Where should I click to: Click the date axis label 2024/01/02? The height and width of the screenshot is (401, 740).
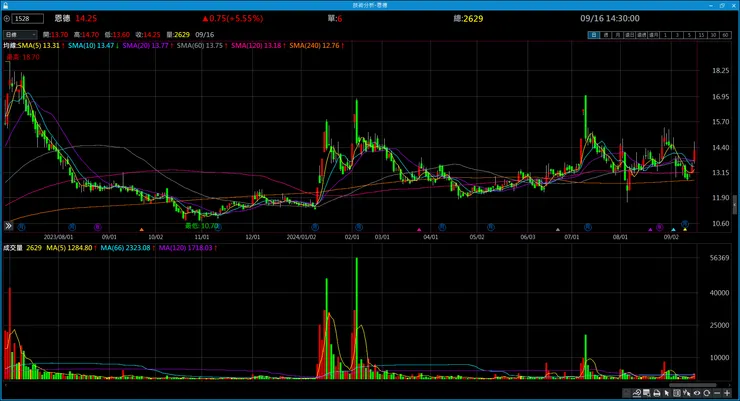tap(301, 237)
